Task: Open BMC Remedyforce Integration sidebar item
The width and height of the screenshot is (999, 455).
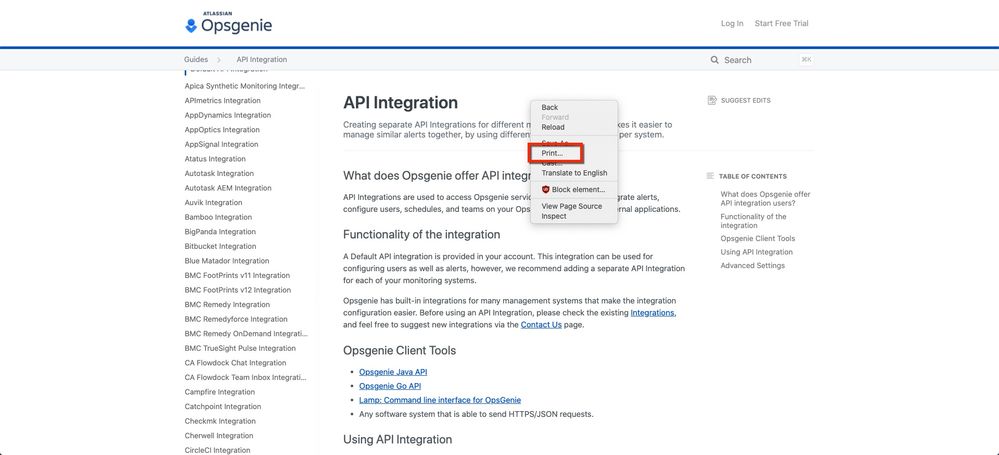Action: [x=236, y=319]
